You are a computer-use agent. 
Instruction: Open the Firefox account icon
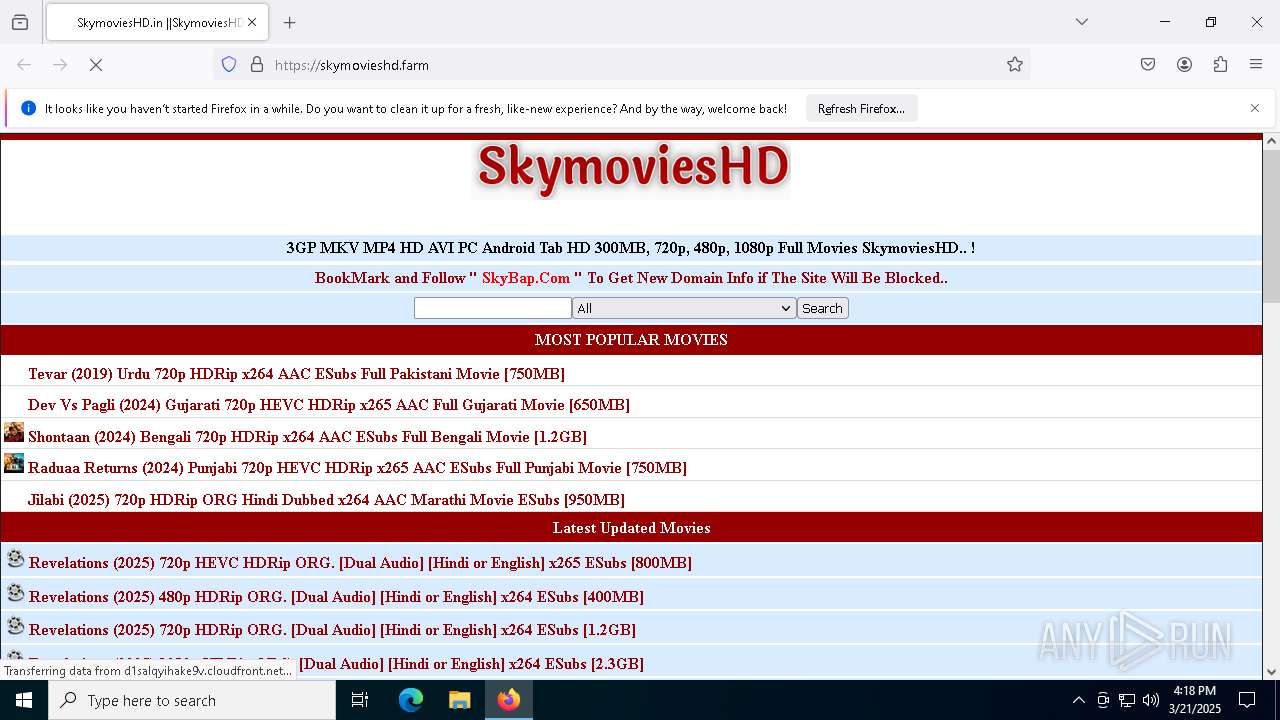click(x=1184, y=64)
